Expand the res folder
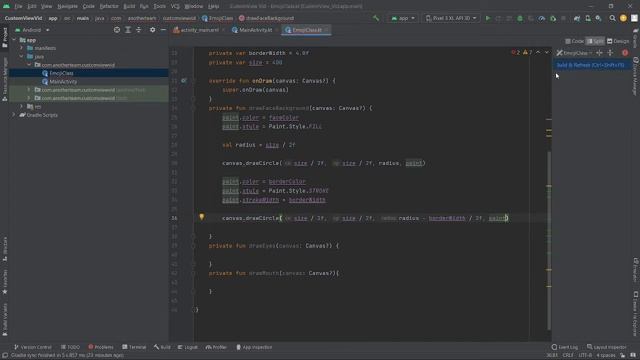The height and width of the screenshot is (360, 640). (22, 107)
